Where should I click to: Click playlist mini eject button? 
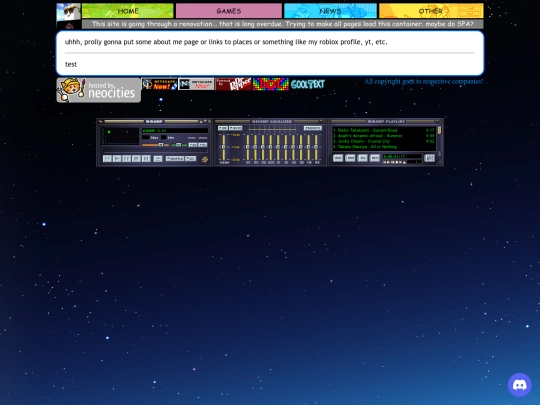click(x=404, y=162)
